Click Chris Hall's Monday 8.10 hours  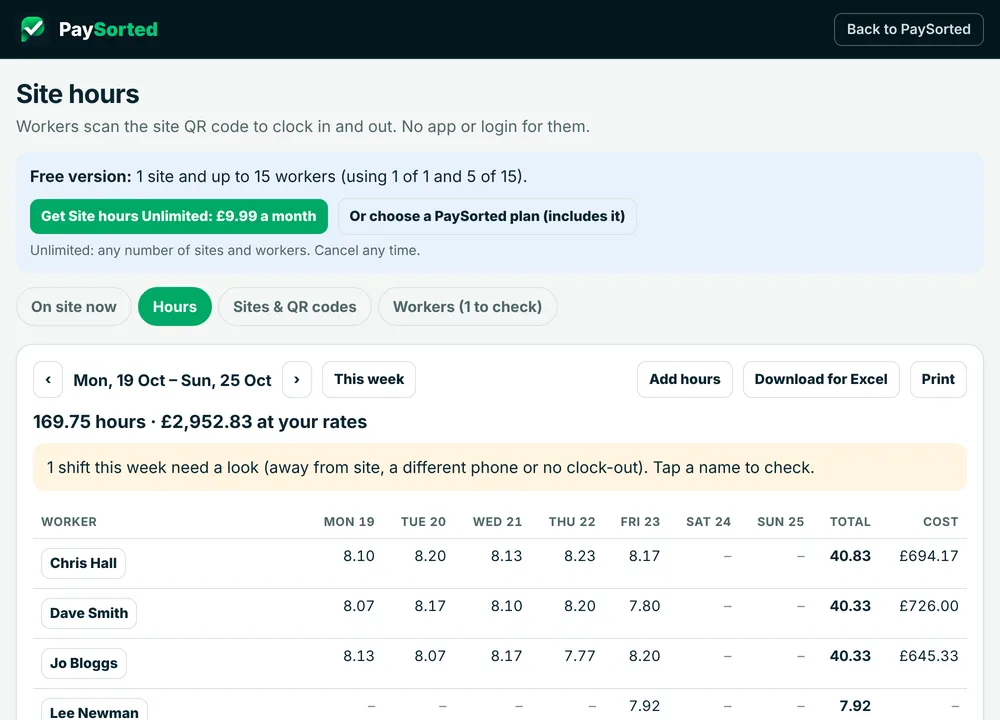point(359,556)
